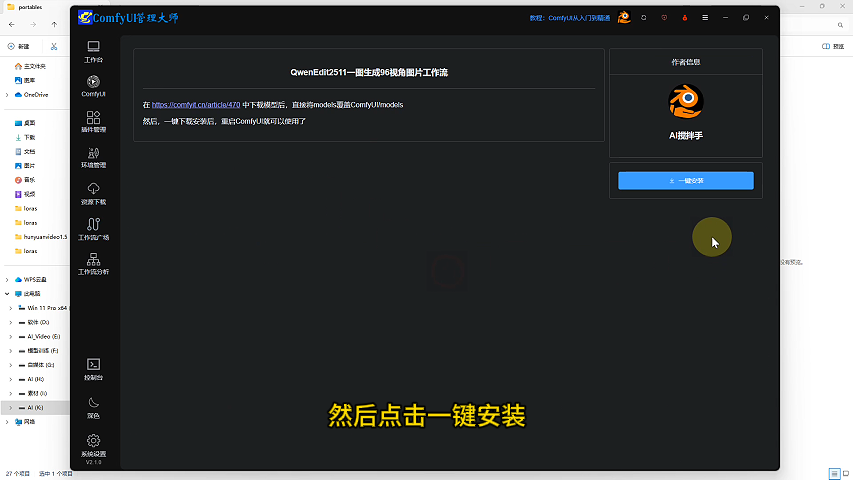The image size is (854, 480).
Task: Go back in the Explorer window
Action: pyautogui.click(x=11, y=25)
